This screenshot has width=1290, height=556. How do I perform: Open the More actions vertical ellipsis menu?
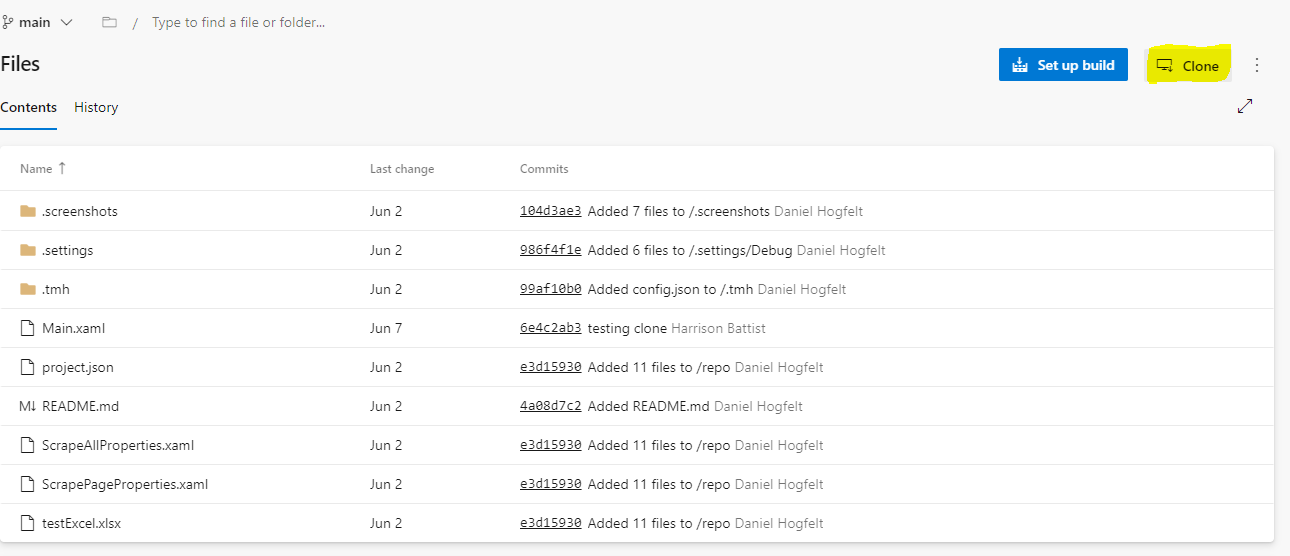[x=1257, y=65]
